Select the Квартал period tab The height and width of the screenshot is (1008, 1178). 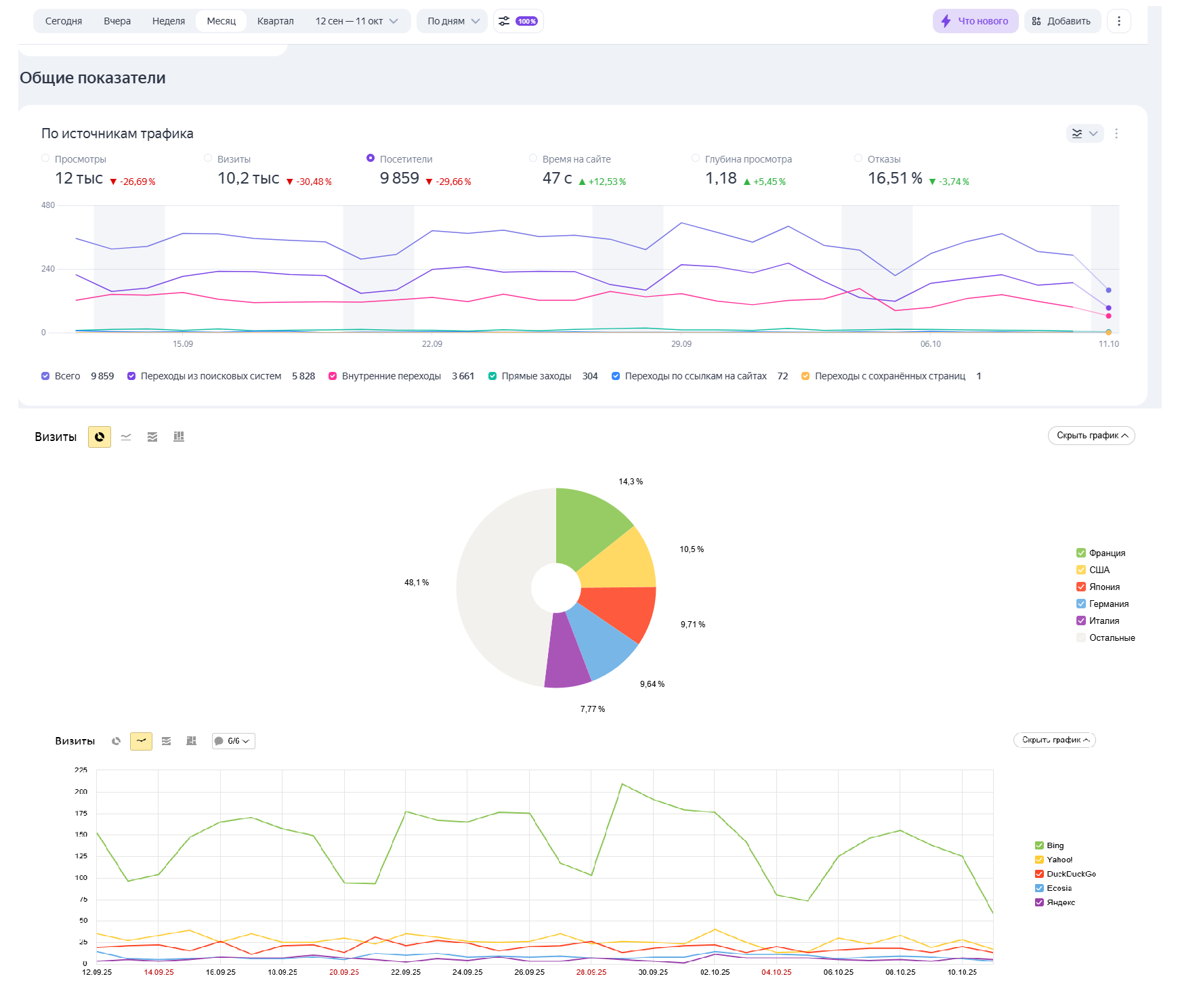275,21
